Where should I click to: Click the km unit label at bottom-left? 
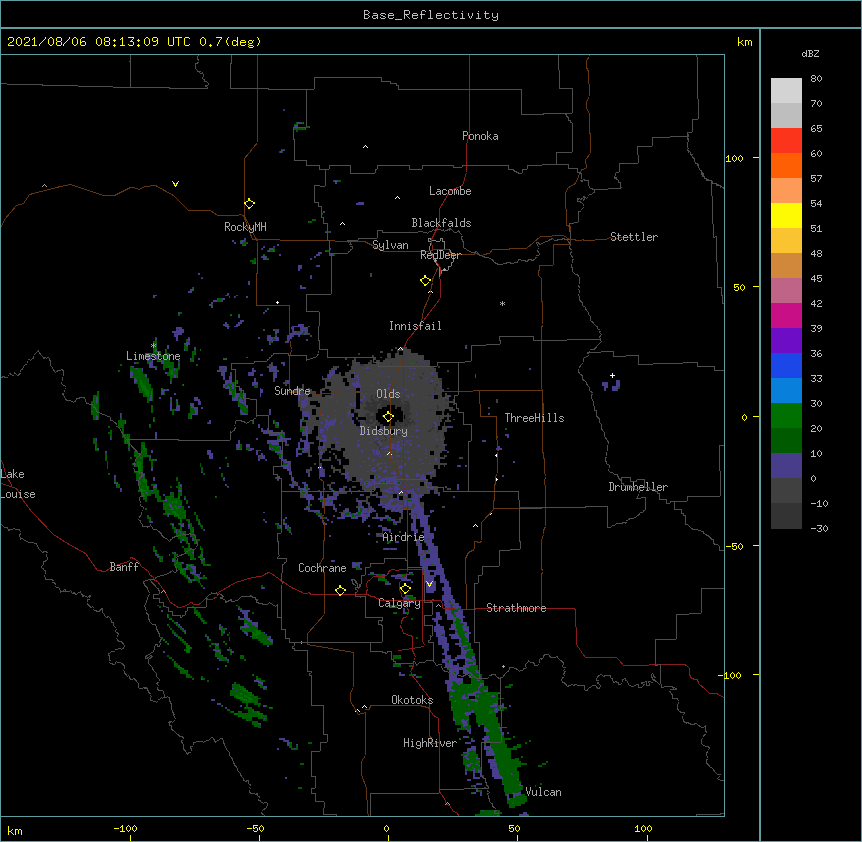click(x=15, y=830)
